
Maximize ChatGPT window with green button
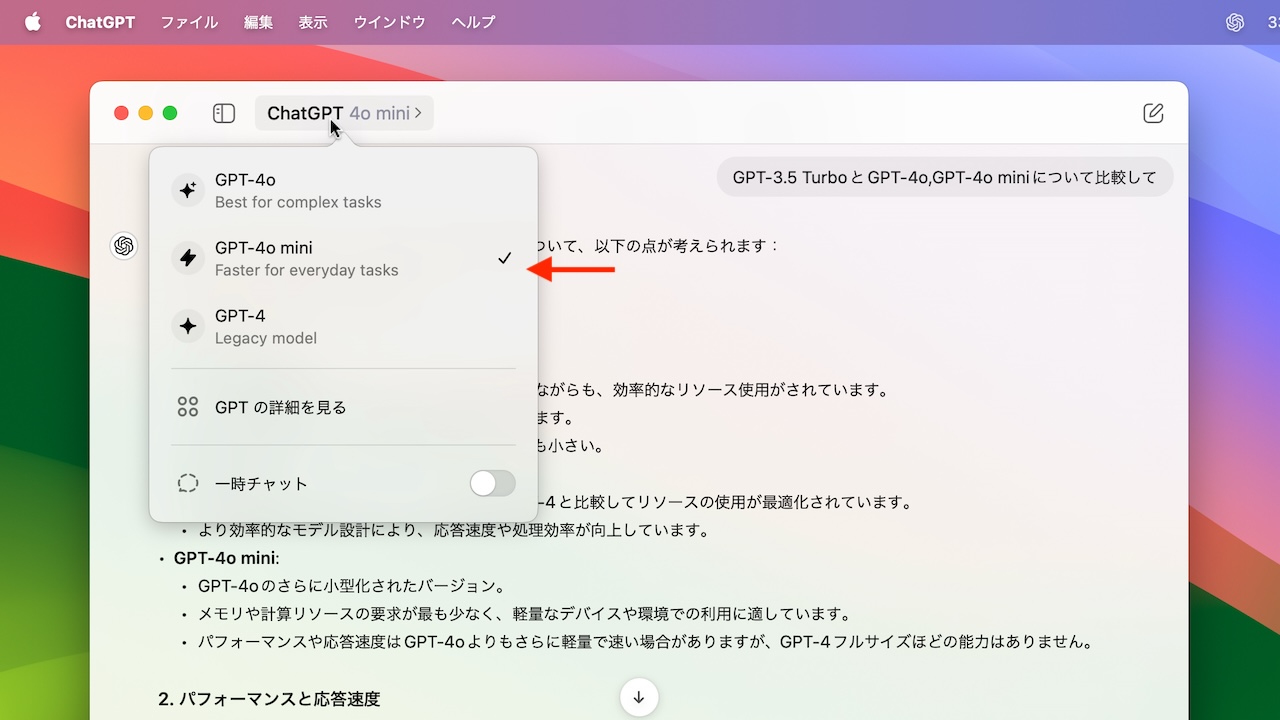[x=170, y=113]
